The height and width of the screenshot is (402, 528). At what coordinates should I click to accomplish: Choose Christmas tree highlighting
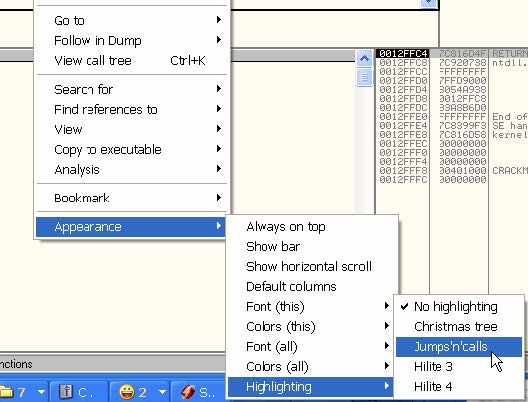pyautogui.click(x=458, y=327)
